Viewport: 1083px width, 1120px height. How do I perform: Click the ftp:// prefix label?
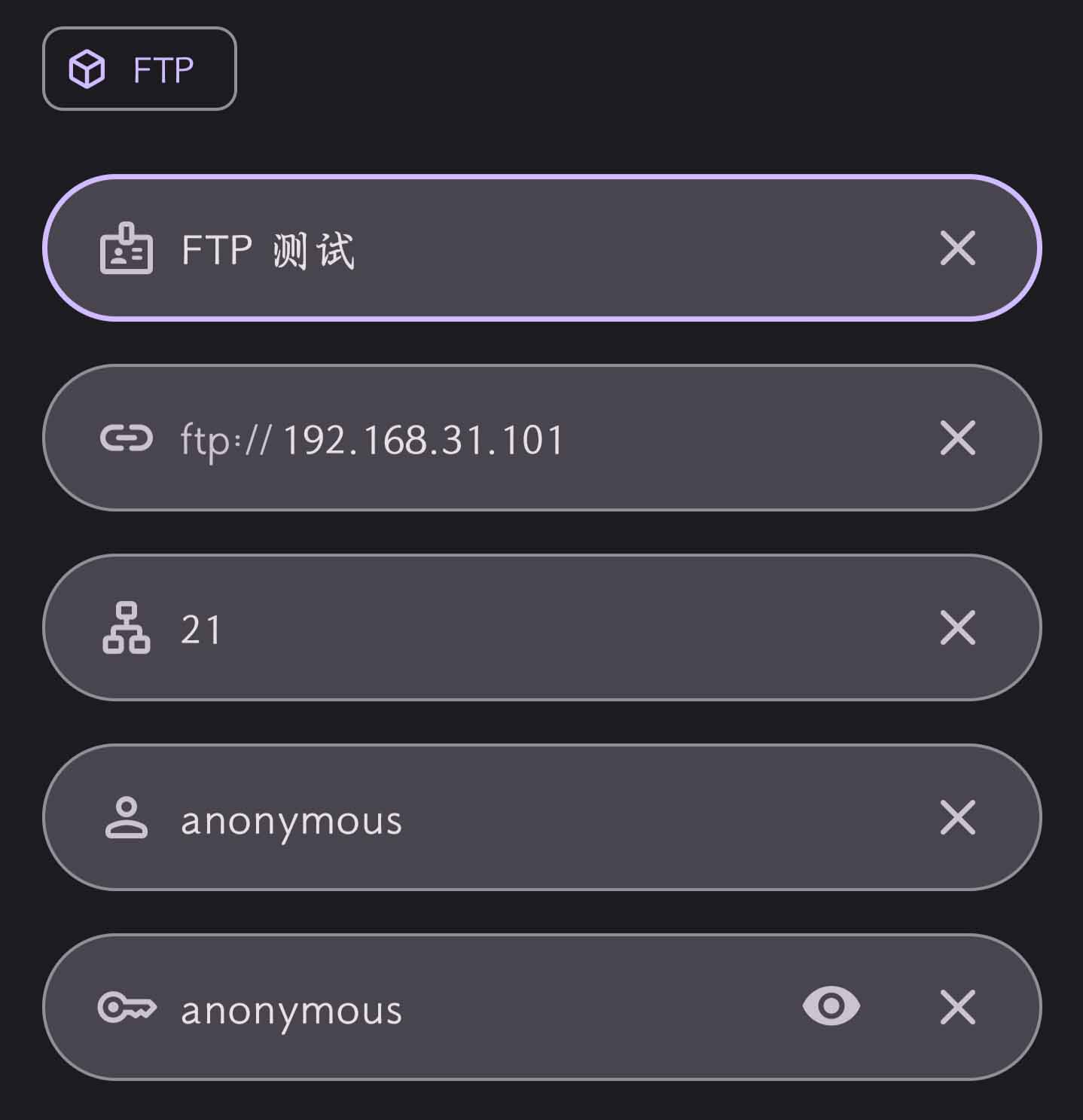tap(225, 440)
